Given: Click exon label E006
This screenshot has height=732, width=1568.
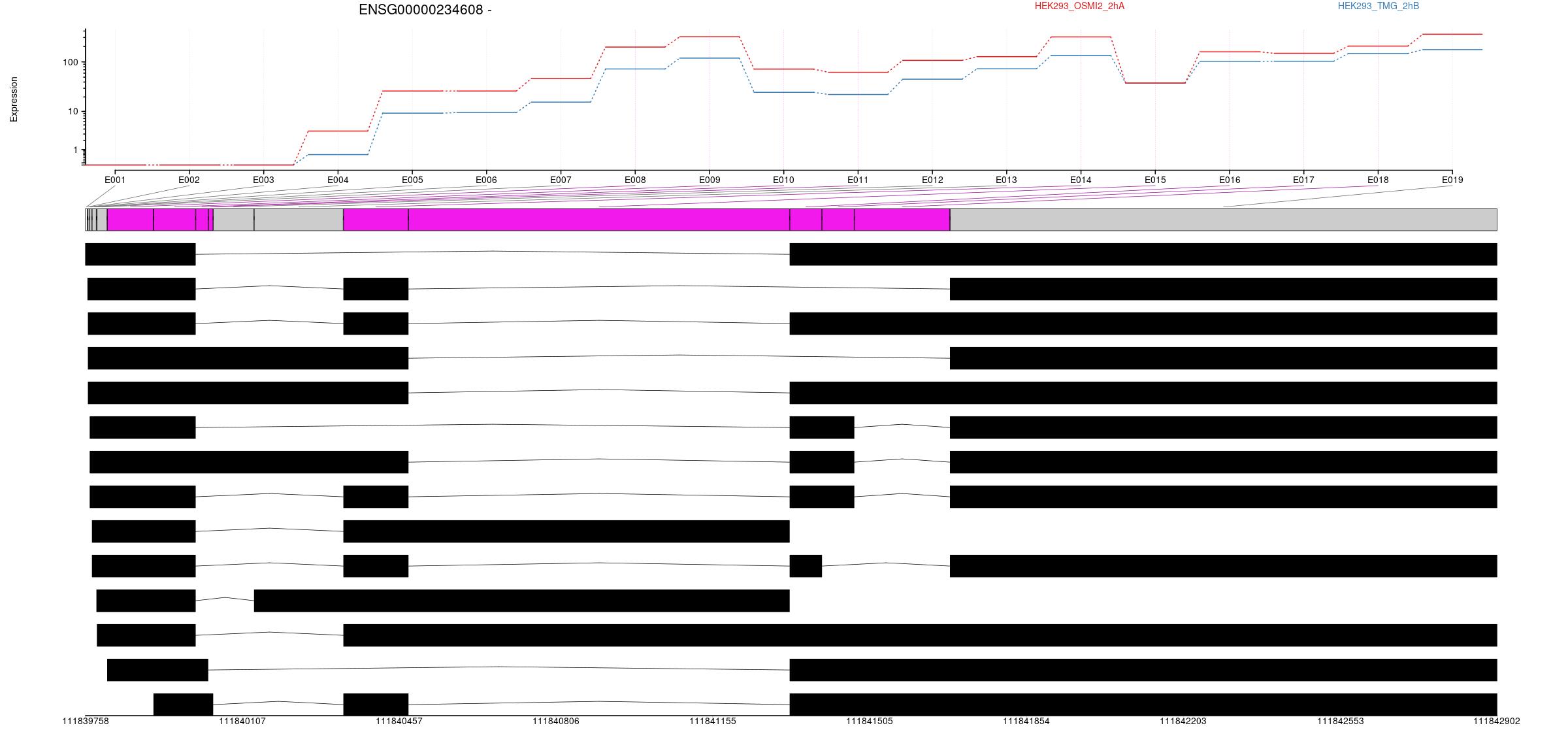Looking at the screenshot, I should pyautogui.click(x=486, y=180).
